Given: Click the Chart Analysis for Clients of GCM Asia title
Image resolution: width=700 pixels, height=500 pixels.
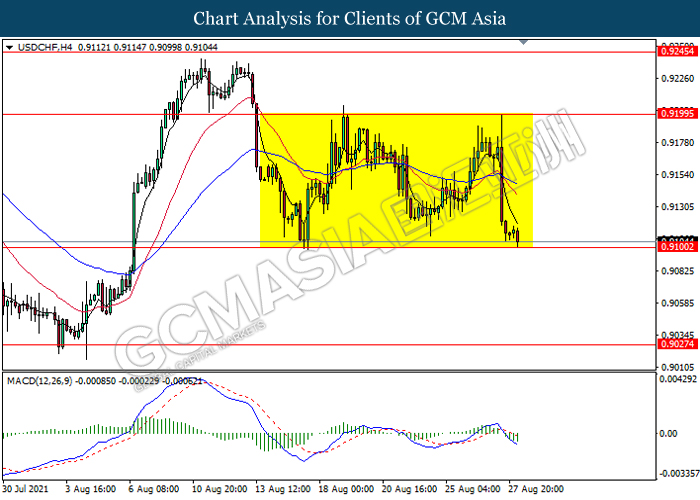Looking at the screenshot, I should point(350,19).
